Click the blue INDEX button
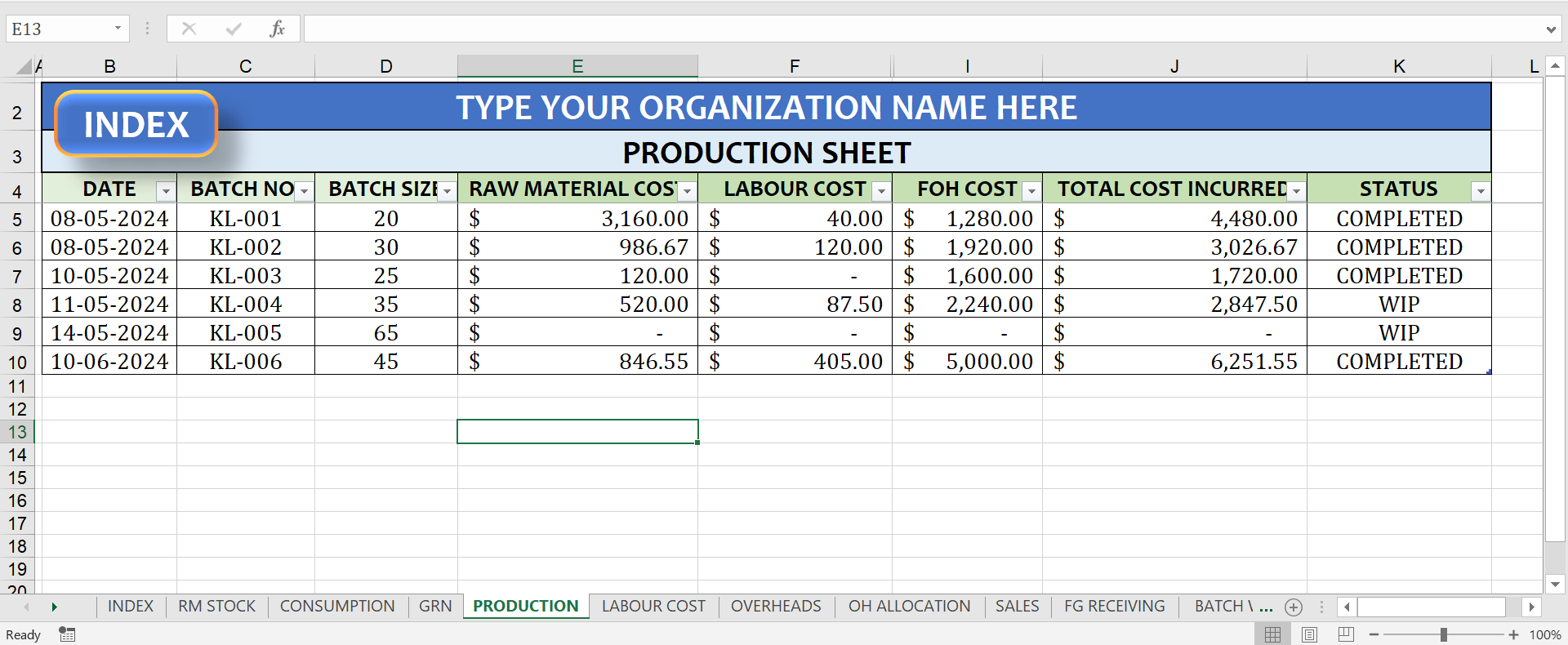Image resolution: width=1568 pixels, height=645 pixels. [x=136, y=124]
